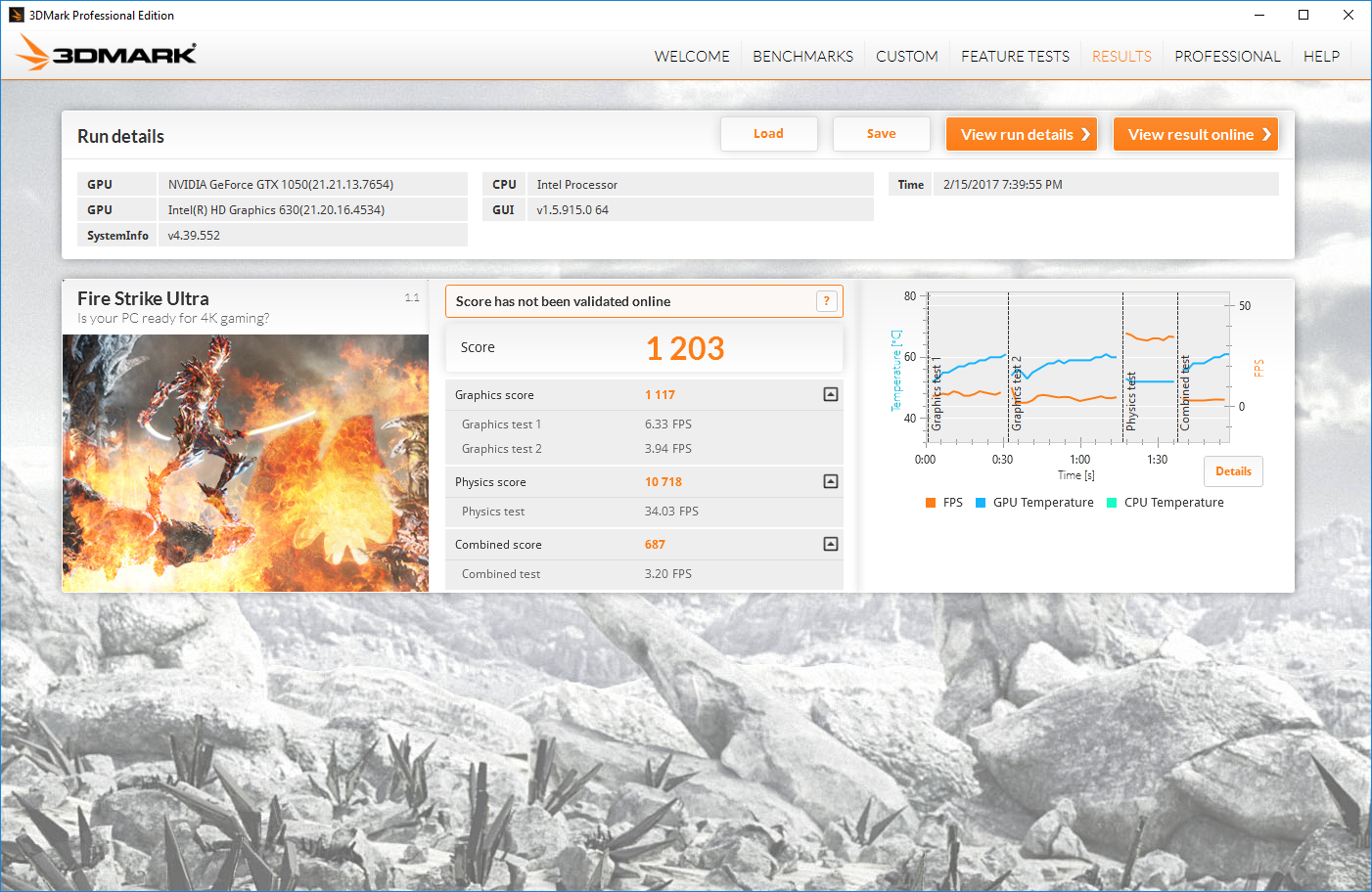Open the Help tab
This screenshot has height=892, width=1372.
tap(1321, 57)
